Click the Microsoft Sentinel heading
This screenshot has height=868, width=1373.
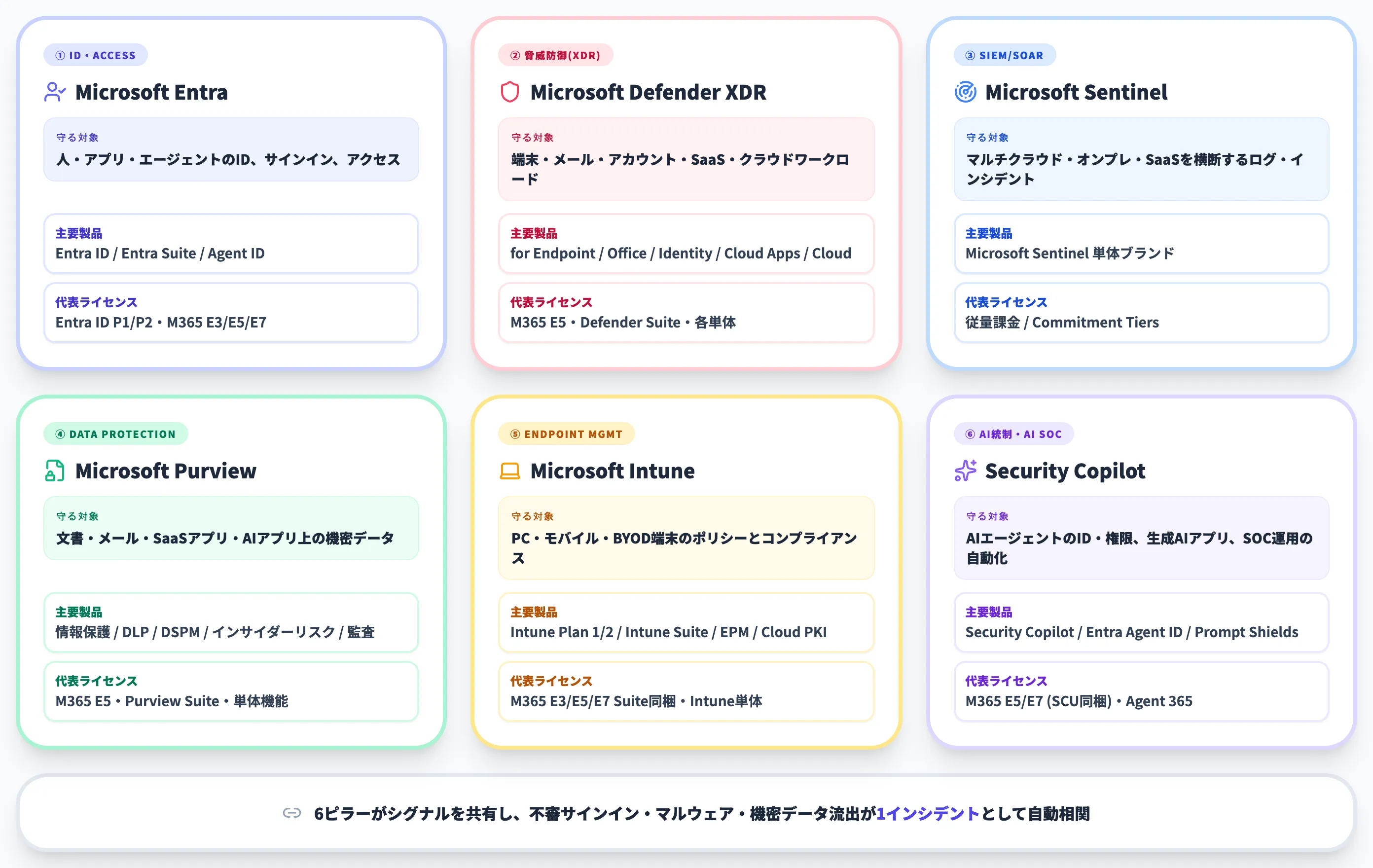1076,92
